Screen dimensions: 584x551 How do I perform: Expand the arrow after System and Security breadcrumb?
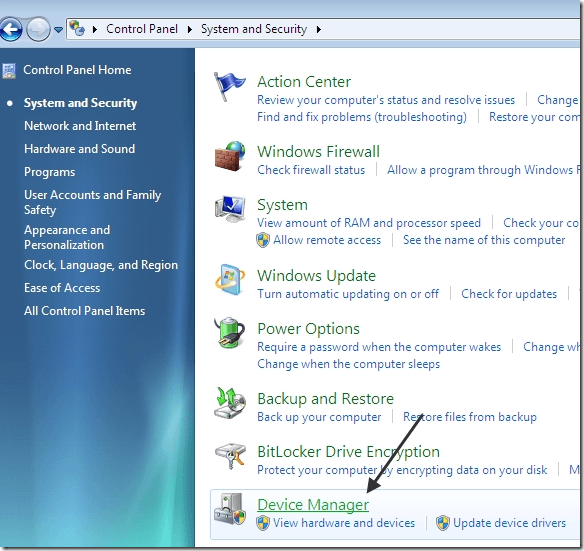pos(318,29)
